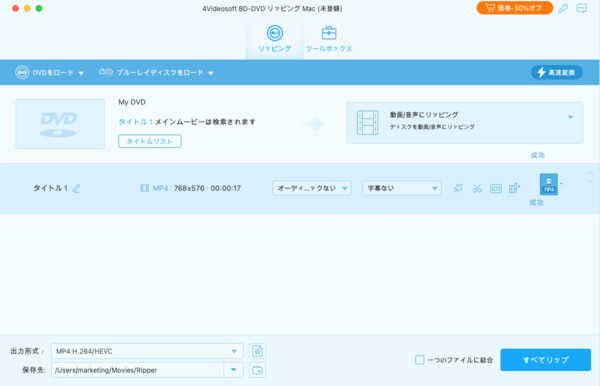Open the ツールボックス tab
Screen dimensions: 600x386
click(x=329, y=39)
